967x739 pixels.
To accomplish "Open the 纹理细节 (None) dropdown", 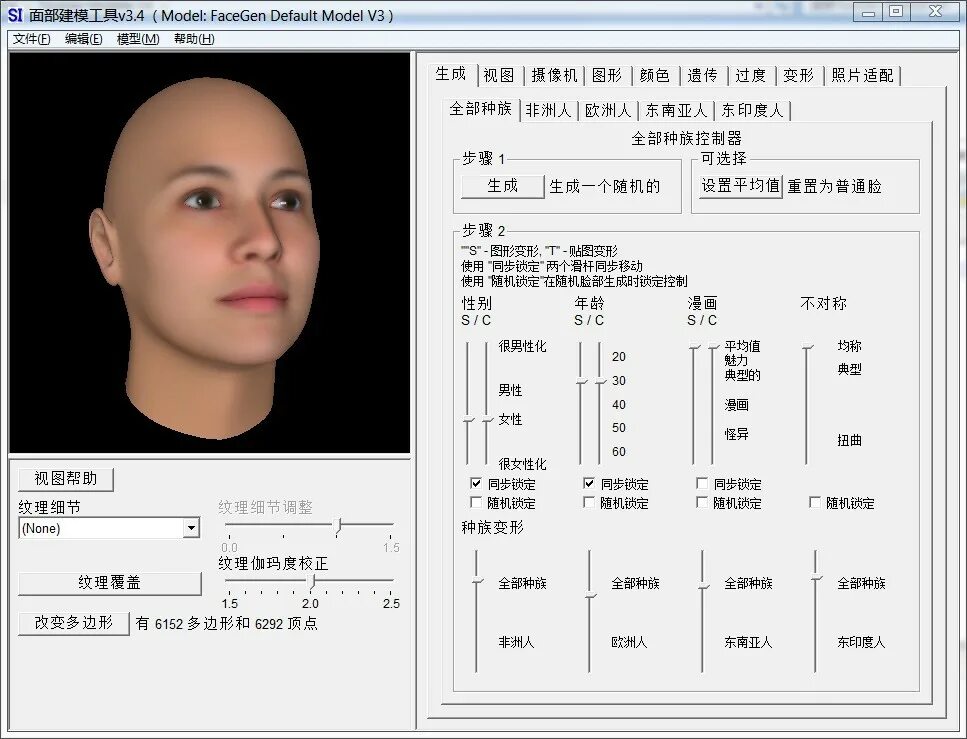I will point(191,528).
